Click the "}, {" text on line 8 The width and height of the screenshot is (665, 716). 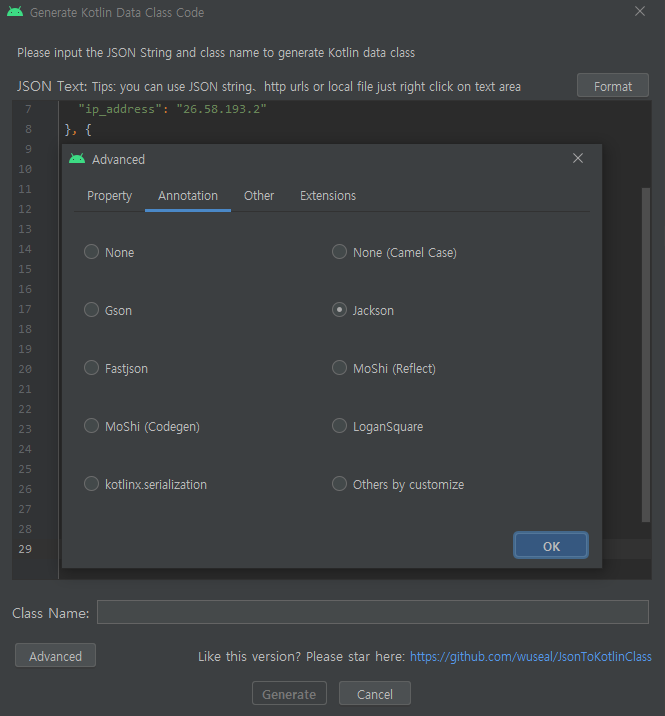point(78,130)
